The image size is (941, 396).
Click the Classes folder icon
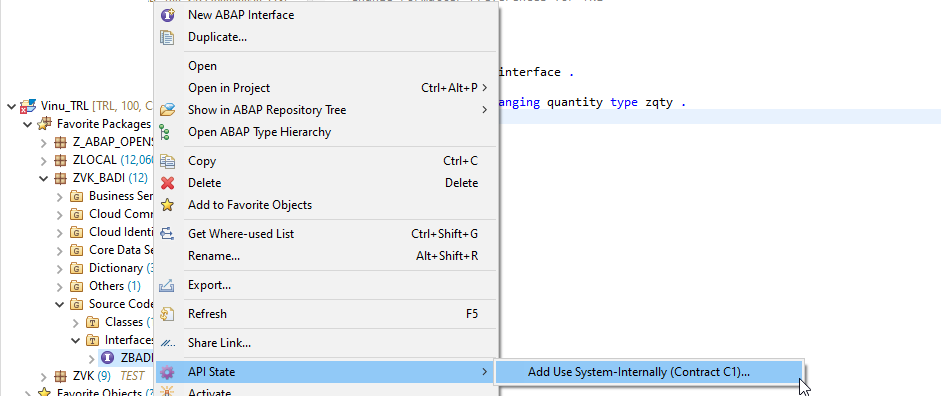pyautogui.click(x=92, y=322)
